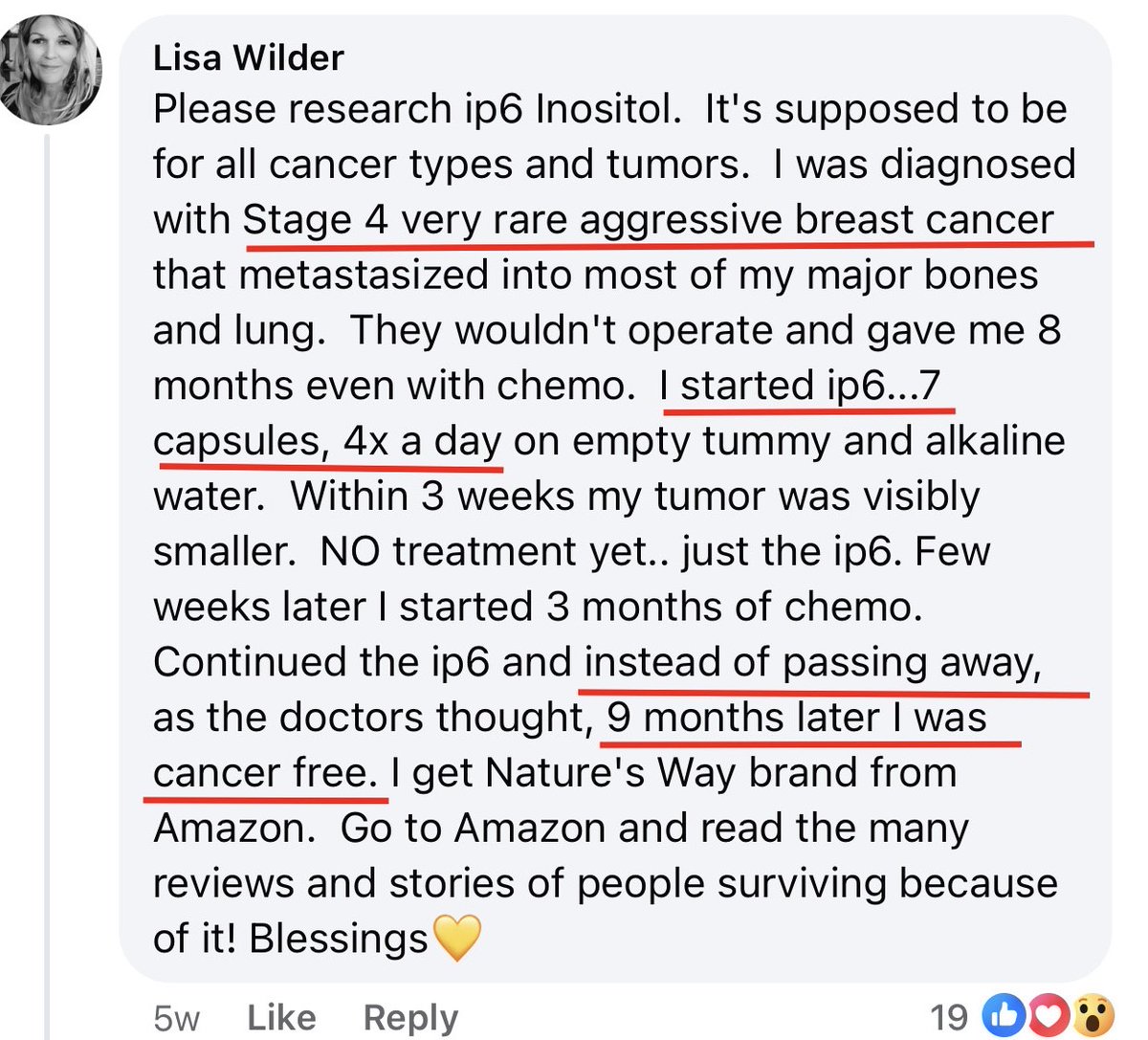Image resolution: width=1148 pixels, height=1040 pixels.
Task: Like Lisa Wilder's comment
Action: tap(281, 1017)
